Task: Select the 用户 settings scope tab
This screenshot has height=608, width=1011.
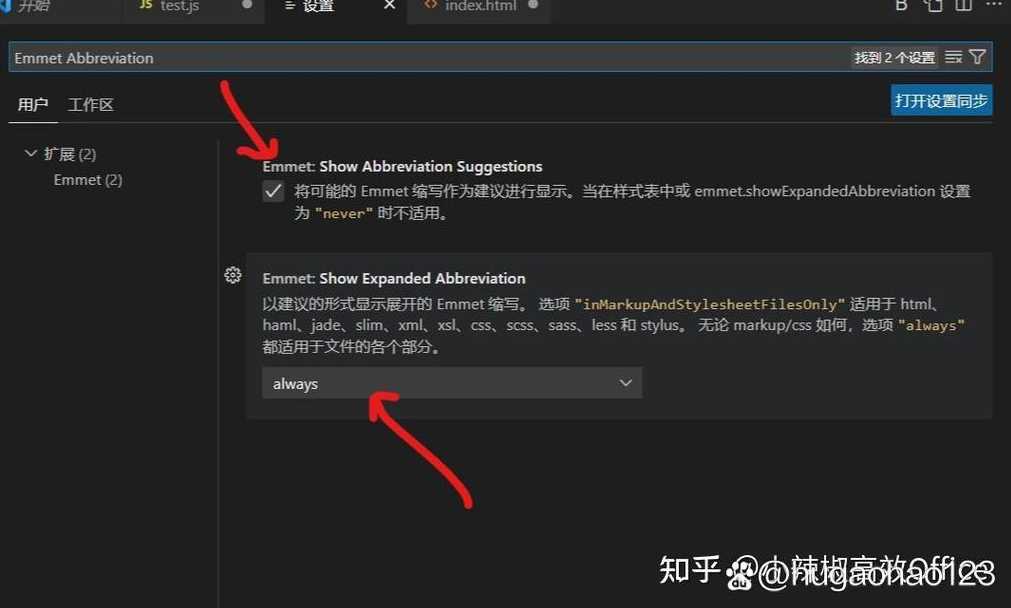Action: coord(33,104)
